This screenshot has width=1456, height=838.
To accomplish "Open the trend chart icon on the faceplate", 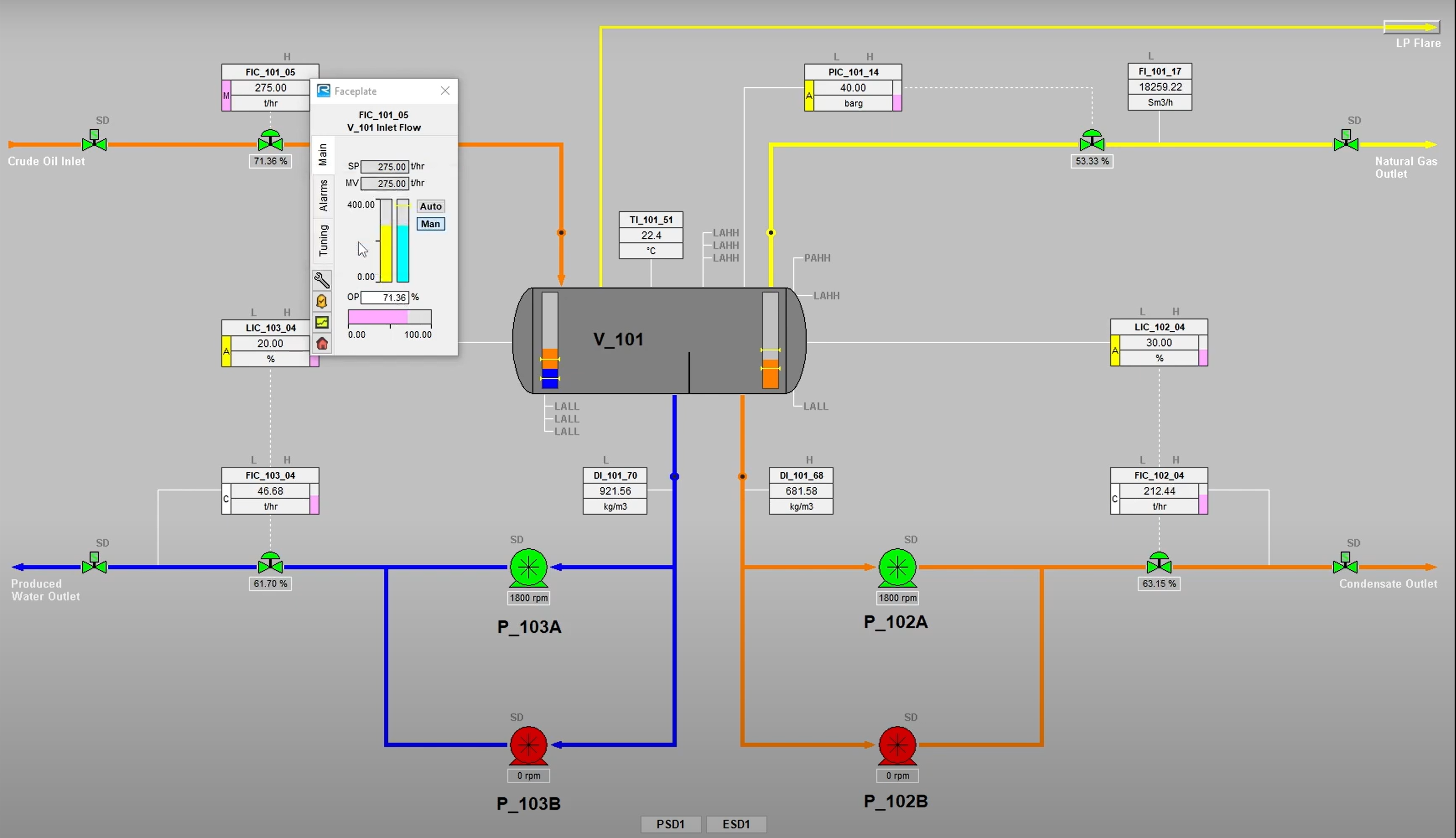I will 322,322.
